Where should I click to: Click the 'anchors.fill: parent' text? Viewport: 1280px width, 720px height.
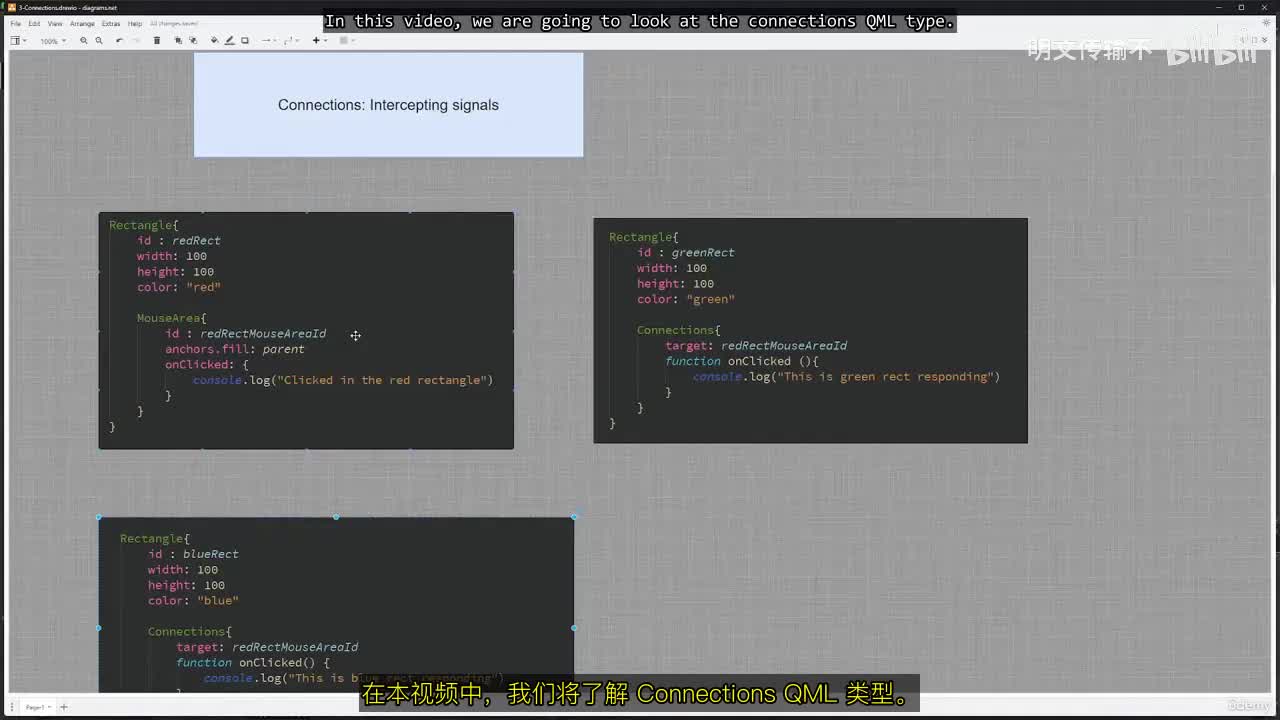[235, 349]
